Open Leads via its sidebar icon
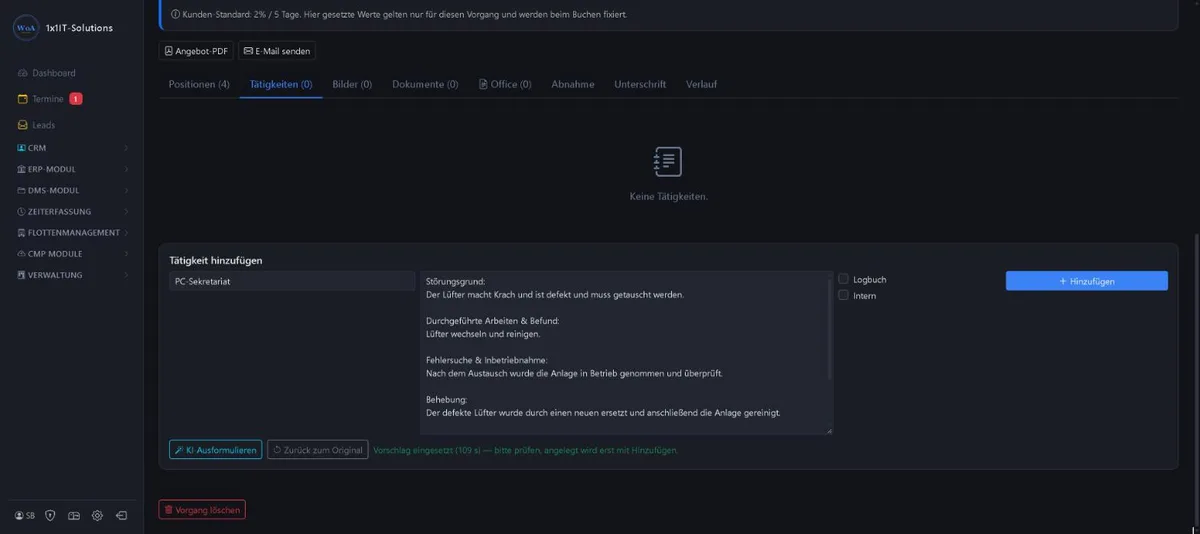The image size is (1200, 534). coord(23,125)
